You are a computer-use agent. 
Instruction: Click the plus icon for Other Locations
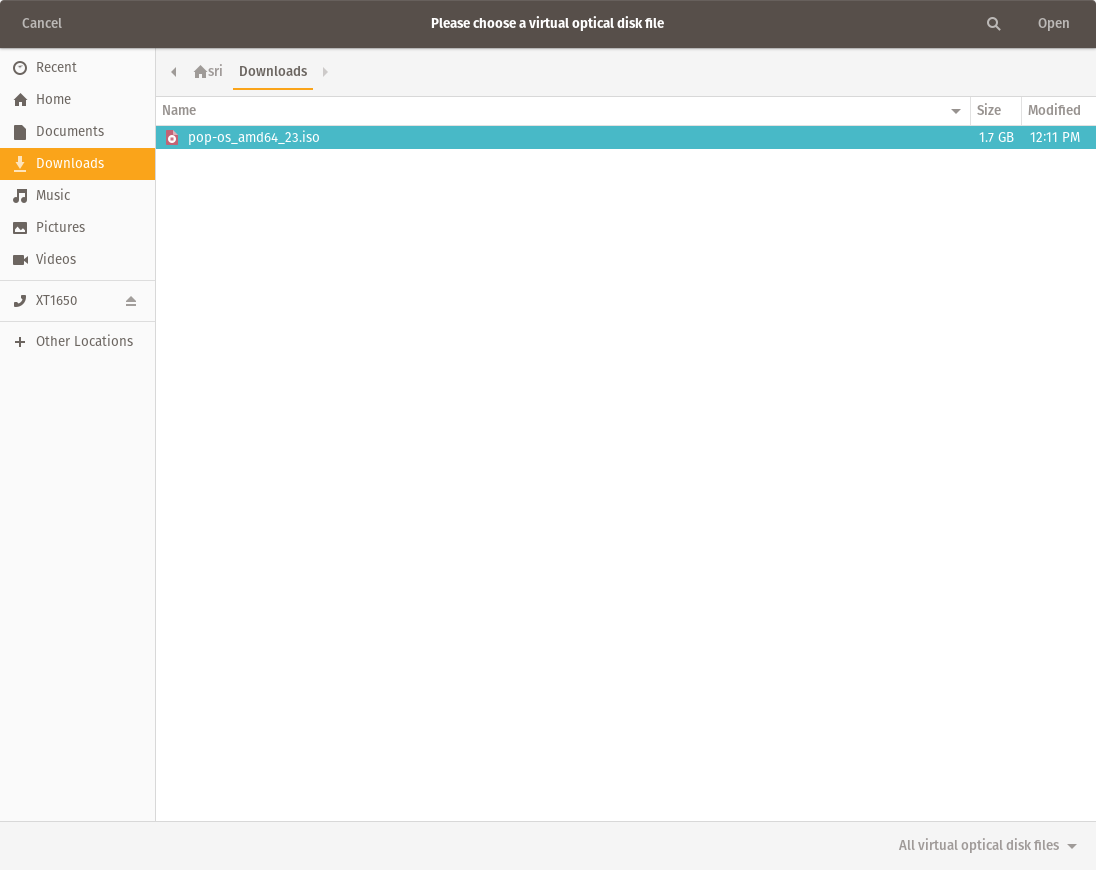click(20, 342)
